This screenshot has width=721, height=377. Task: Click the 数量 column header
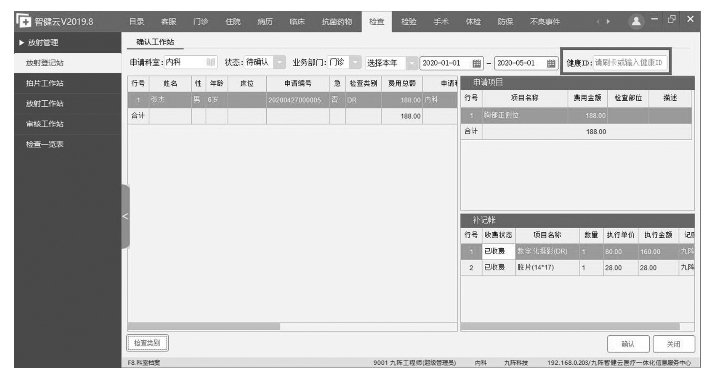coord(591,235)
